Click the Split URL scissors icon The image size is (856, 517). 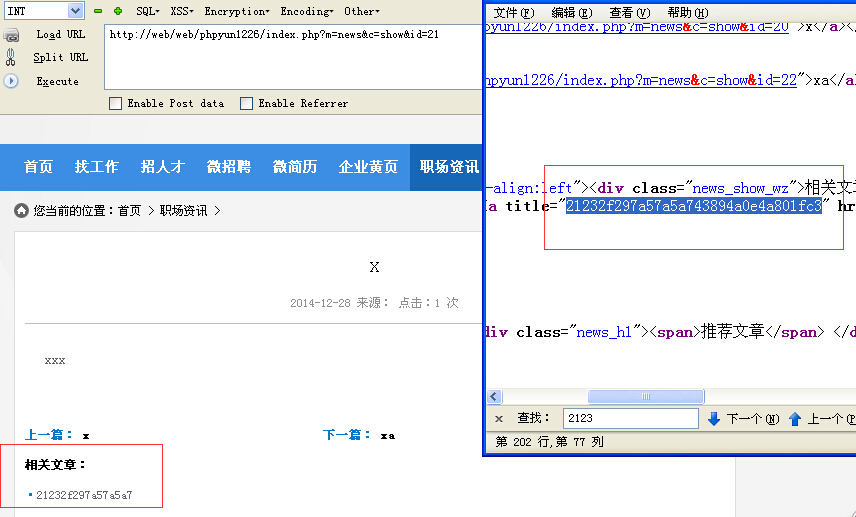click(11, 58)
